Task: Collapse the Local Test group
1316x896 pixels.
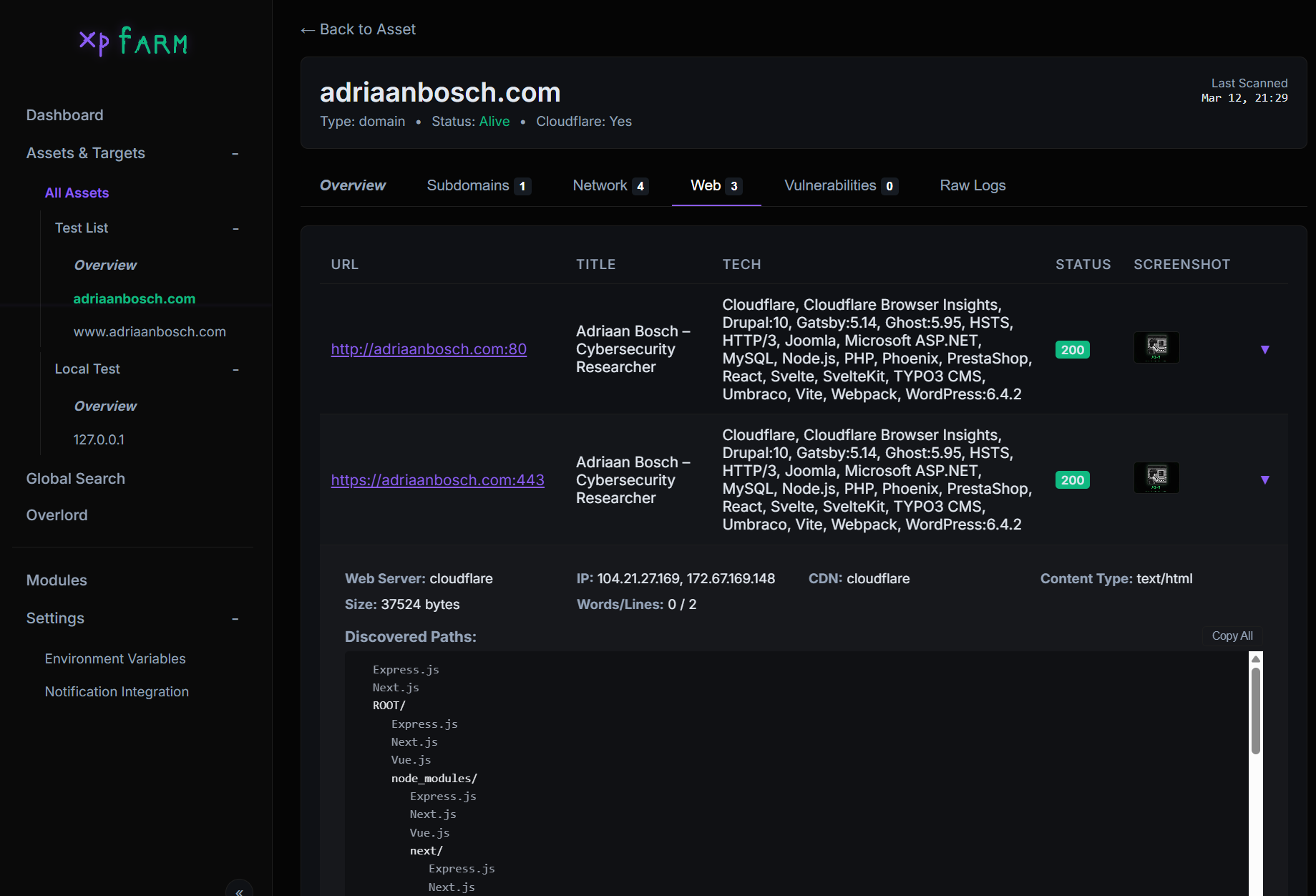Action: click(235, 370)
